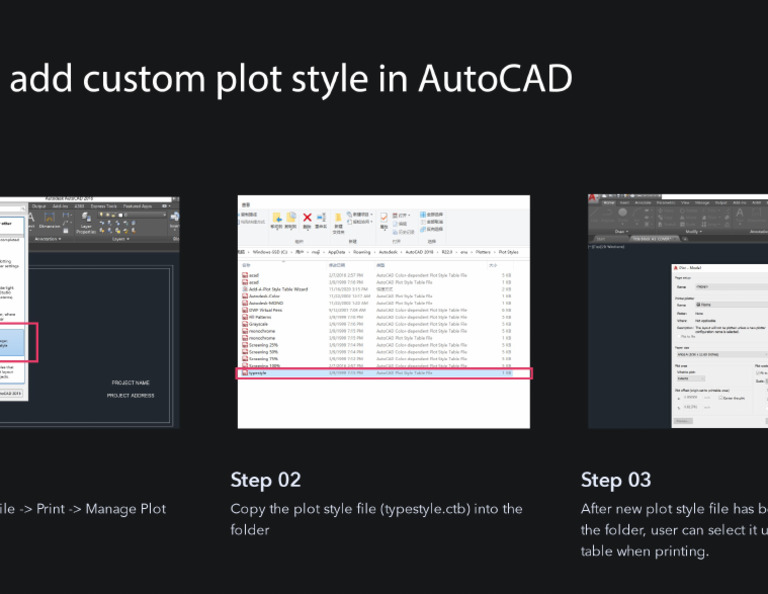The height and width of the screenshot is (594, 768).
Task: Switch to the Parametric ribbon tab
Action: 666,203
